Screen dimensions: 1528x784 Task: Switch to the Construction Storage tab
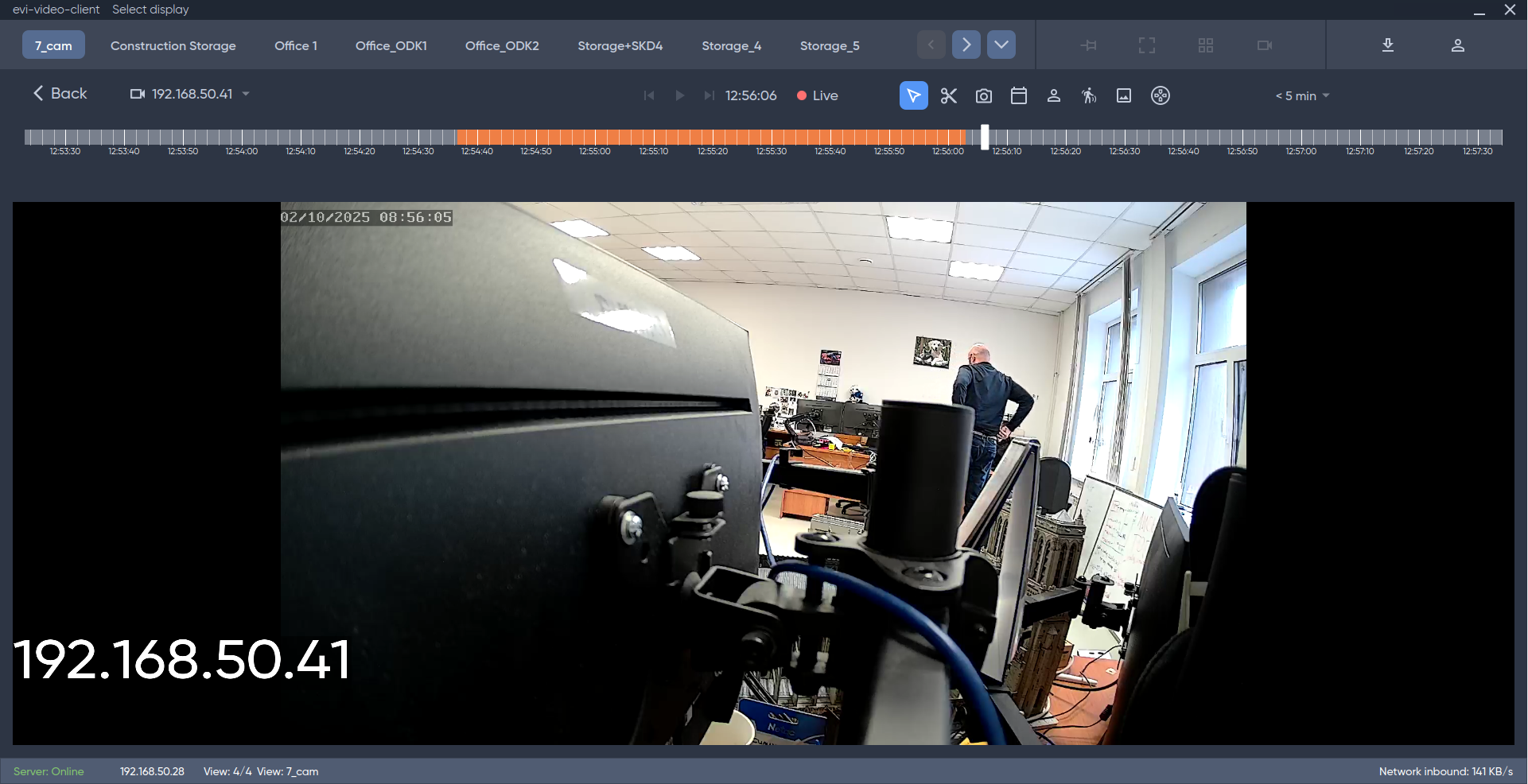pyautogui.click(x=173, y=45)
